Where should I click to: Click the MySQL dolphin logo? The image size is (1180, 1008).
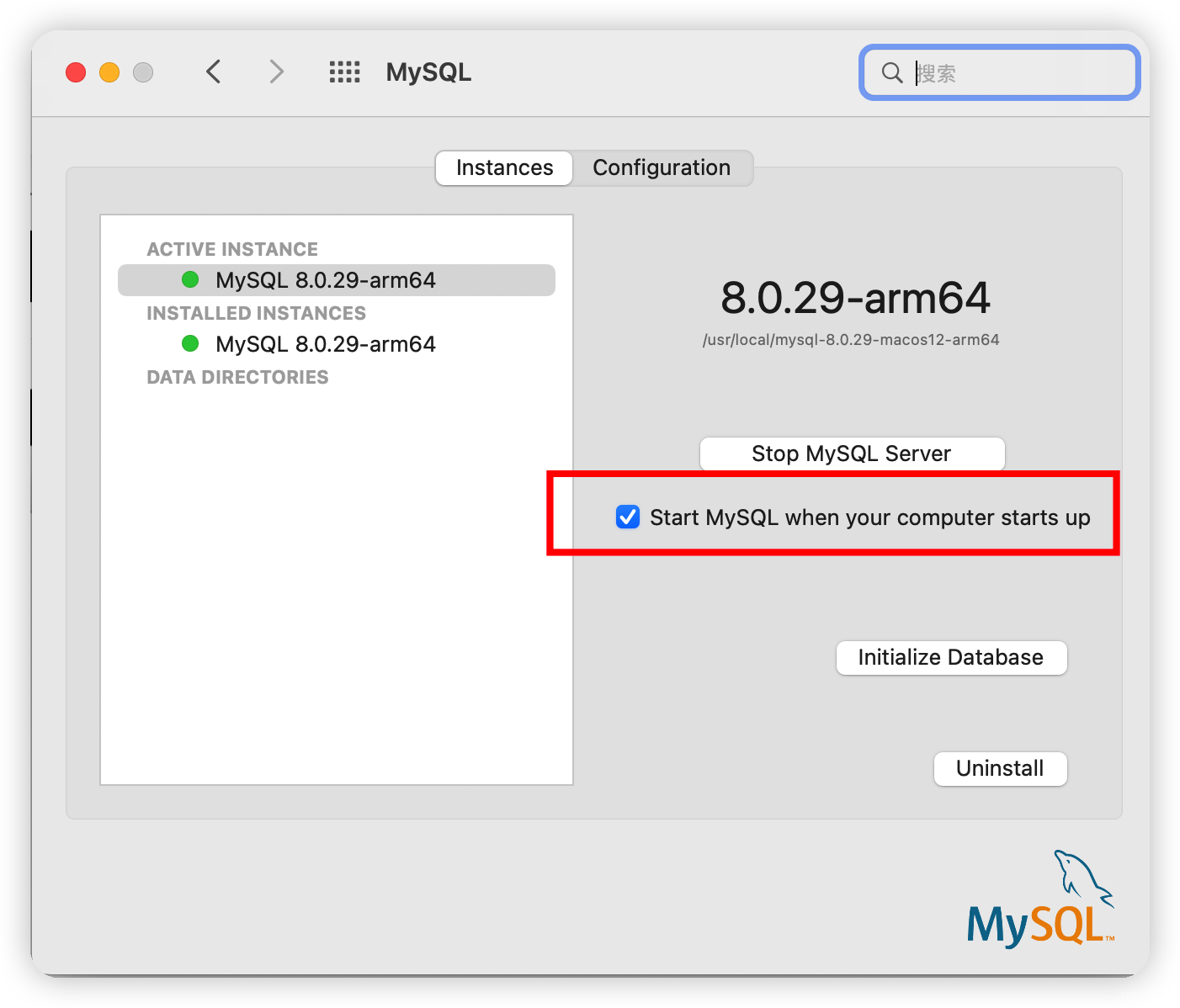(x=1041, y=899)
